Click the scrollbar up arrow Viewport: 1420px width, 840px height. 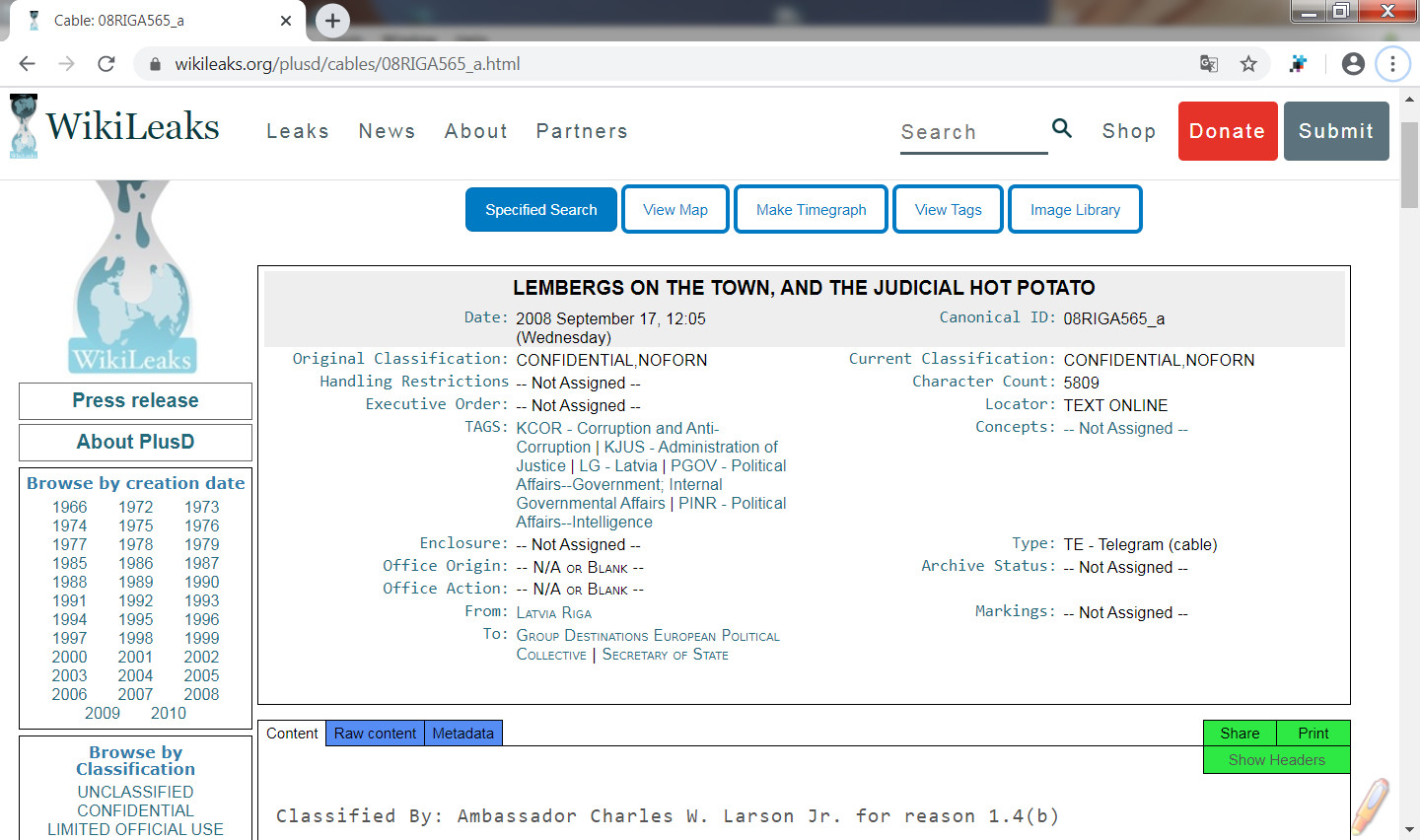(x=1410, y=100)
